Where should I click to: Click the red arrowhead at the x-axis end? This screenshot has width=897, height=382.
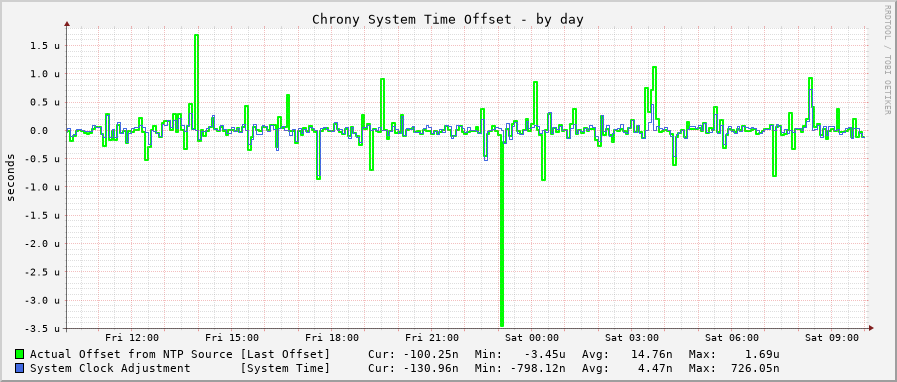pos(871,328)
